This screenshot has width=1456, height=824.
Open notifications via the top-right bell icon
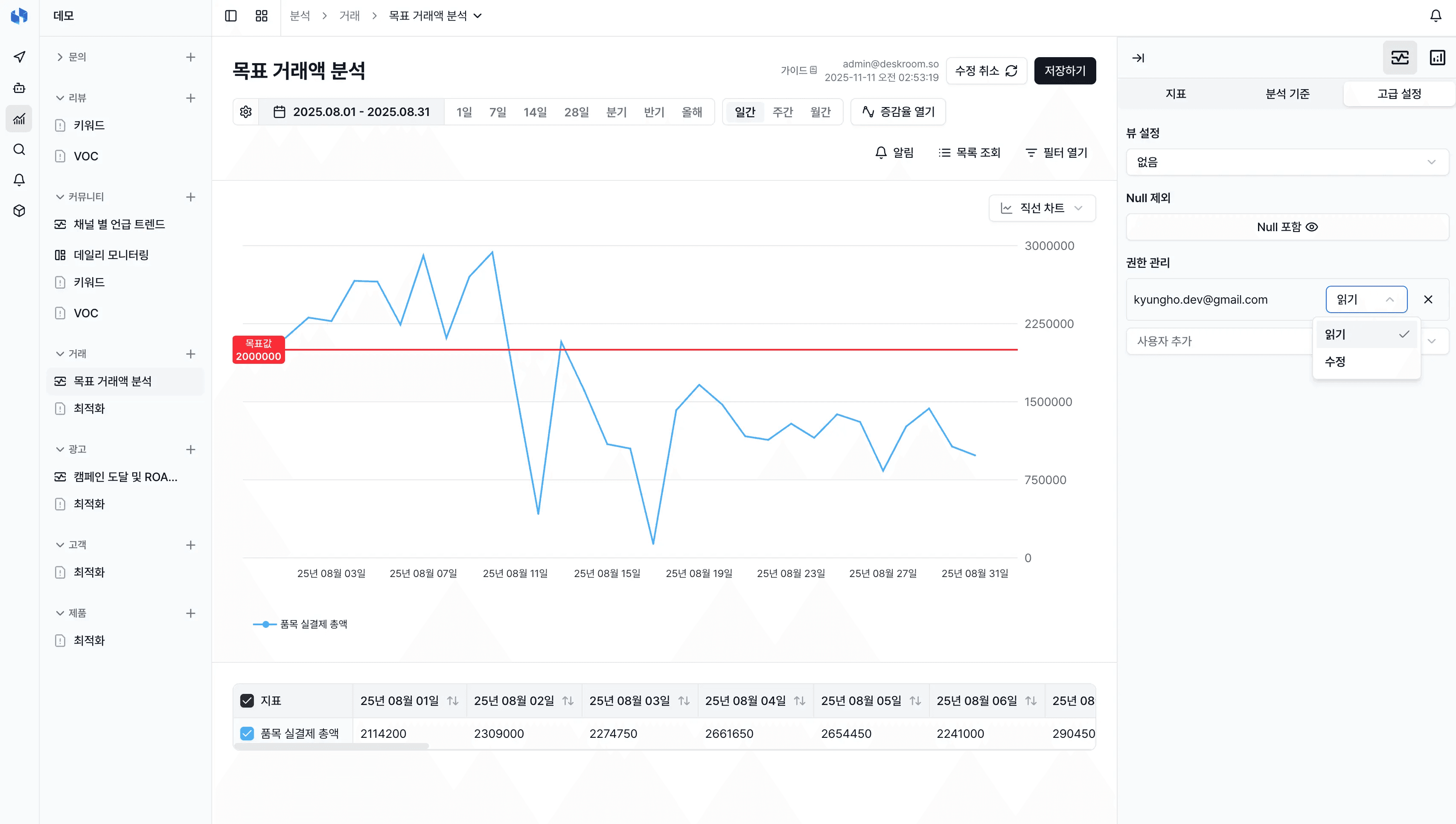pyautogui.click(x=1436, y=15)
